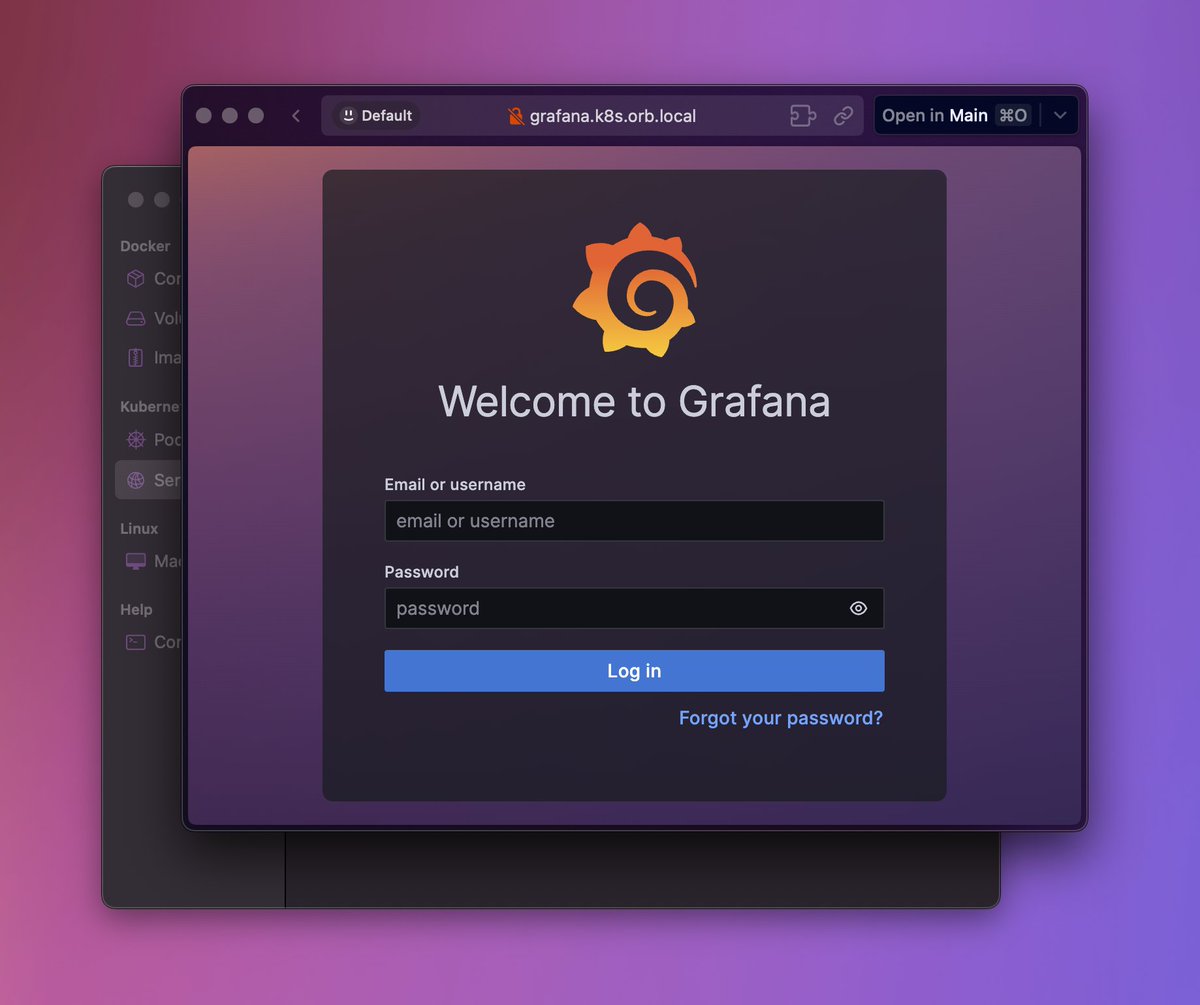The image size is (1200, 1005).
Task: Open Images in OrbStack sidebar behind
Action: [152, 357]
